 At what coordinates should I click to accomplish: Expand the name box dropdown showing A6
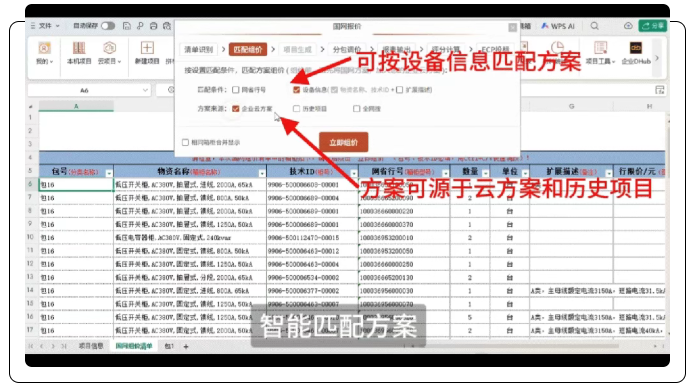coord(145,90)
